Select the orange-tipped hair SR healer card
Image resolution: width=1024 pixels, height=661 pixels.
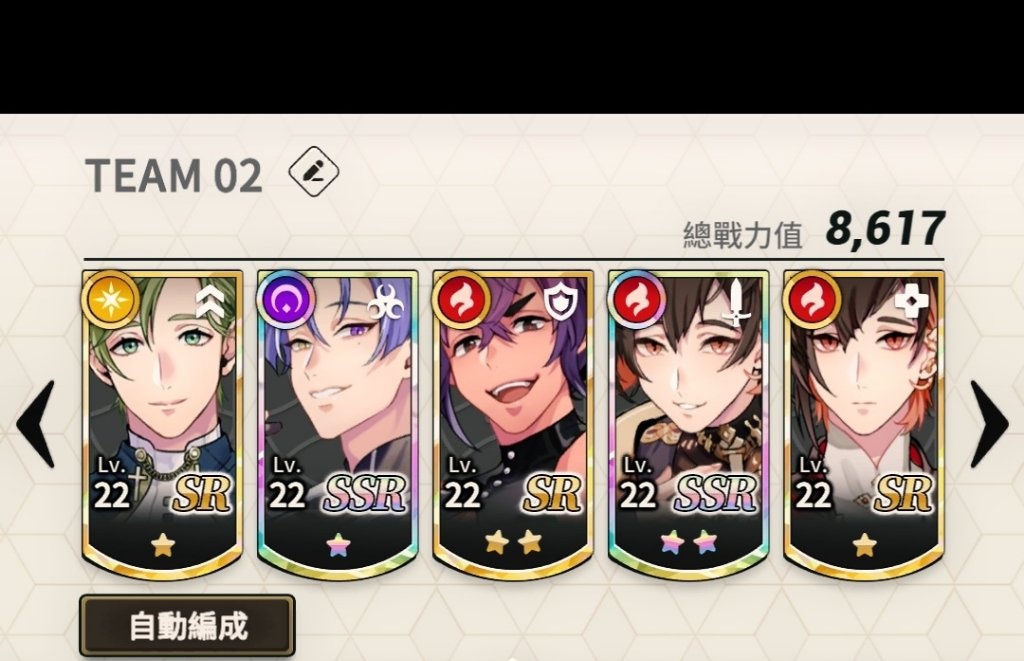[x=864, y=425]
